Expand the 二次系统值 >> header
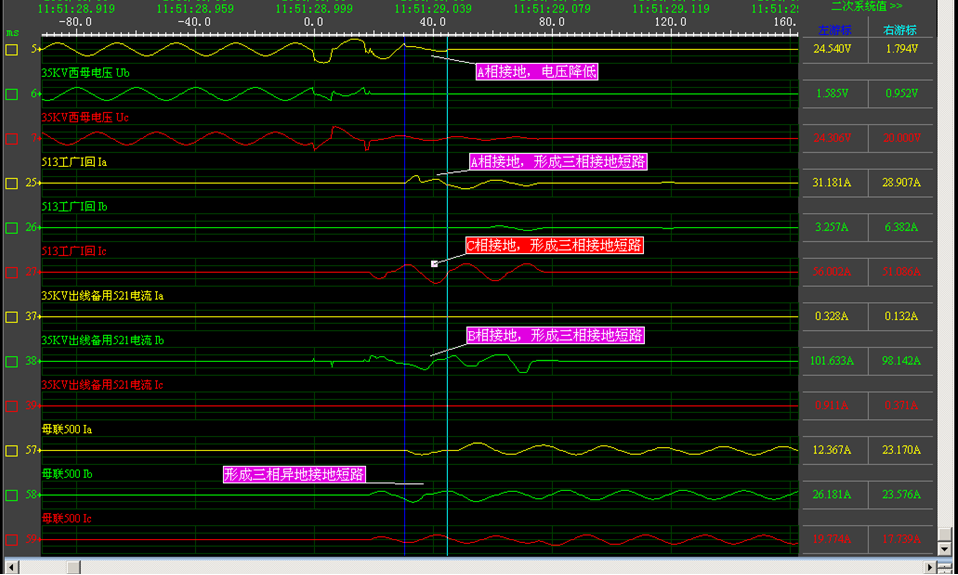This screenshot has width=958, height=575. [866, 5]
